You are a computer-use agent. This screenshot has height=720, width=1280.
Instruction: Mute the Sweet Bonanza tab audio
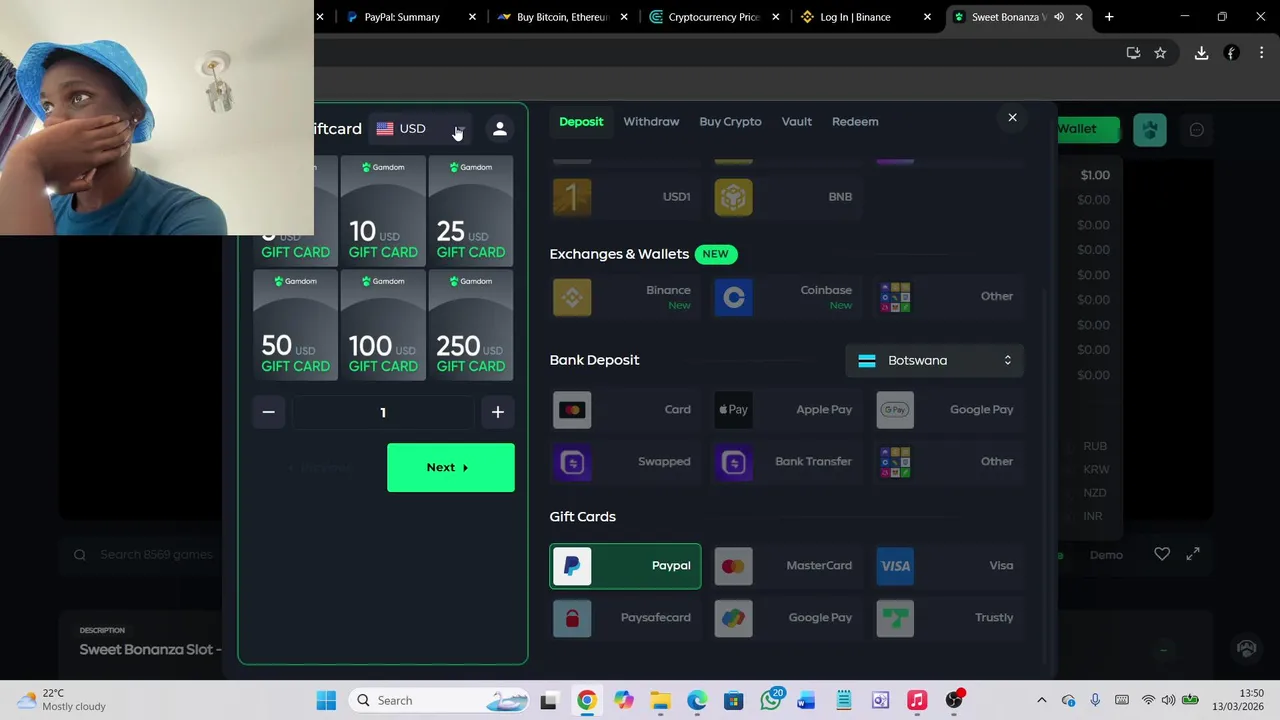(1059, 17)
